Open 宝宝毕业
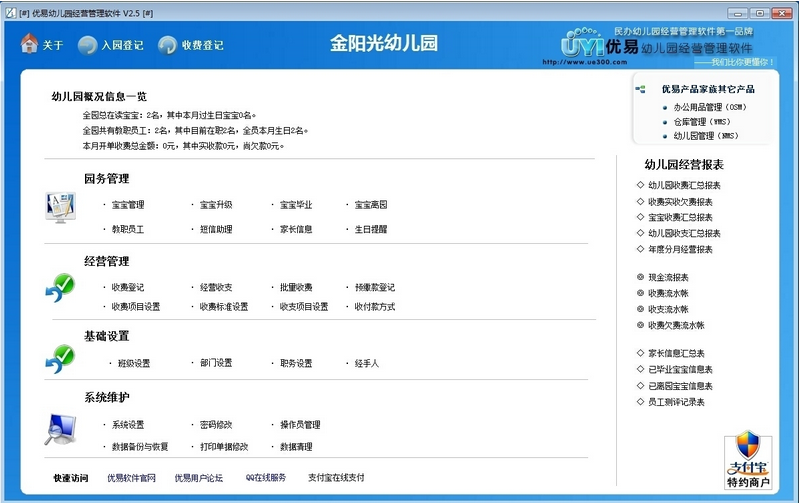 (296, 205)
